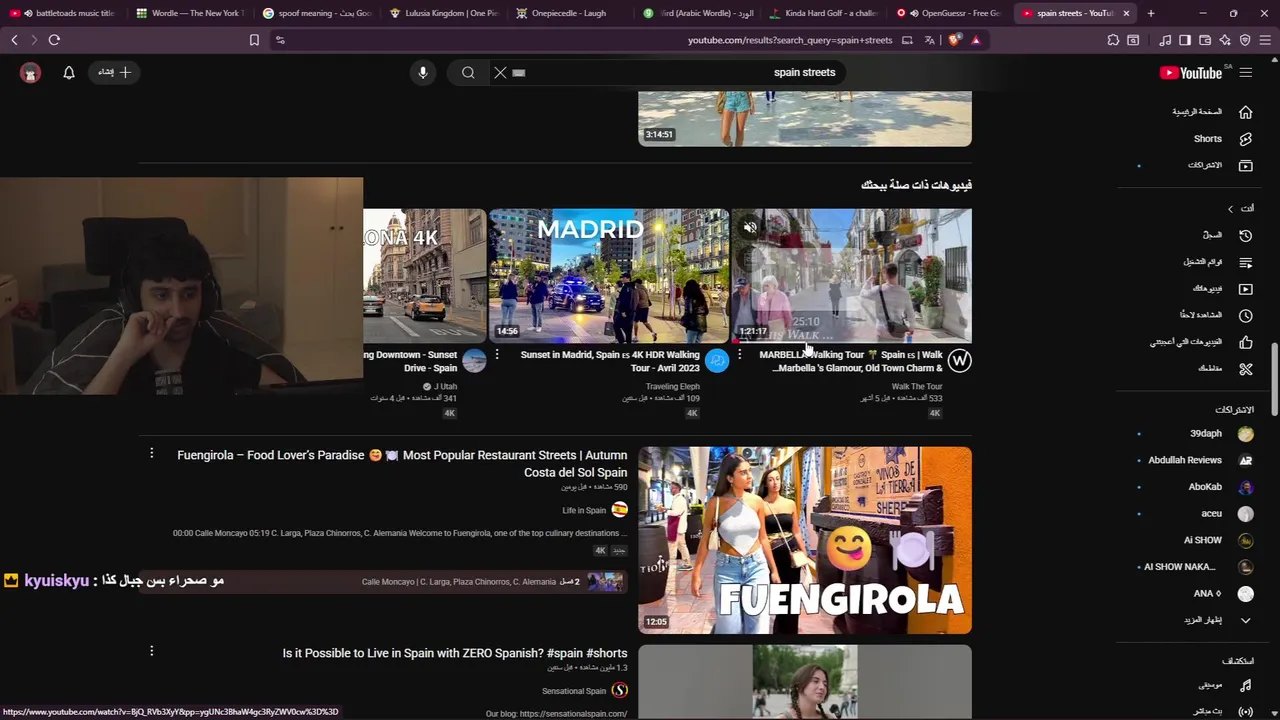1280x720 pixels.
Task: Open a new browser tab
Action: tap(1150, 13)
